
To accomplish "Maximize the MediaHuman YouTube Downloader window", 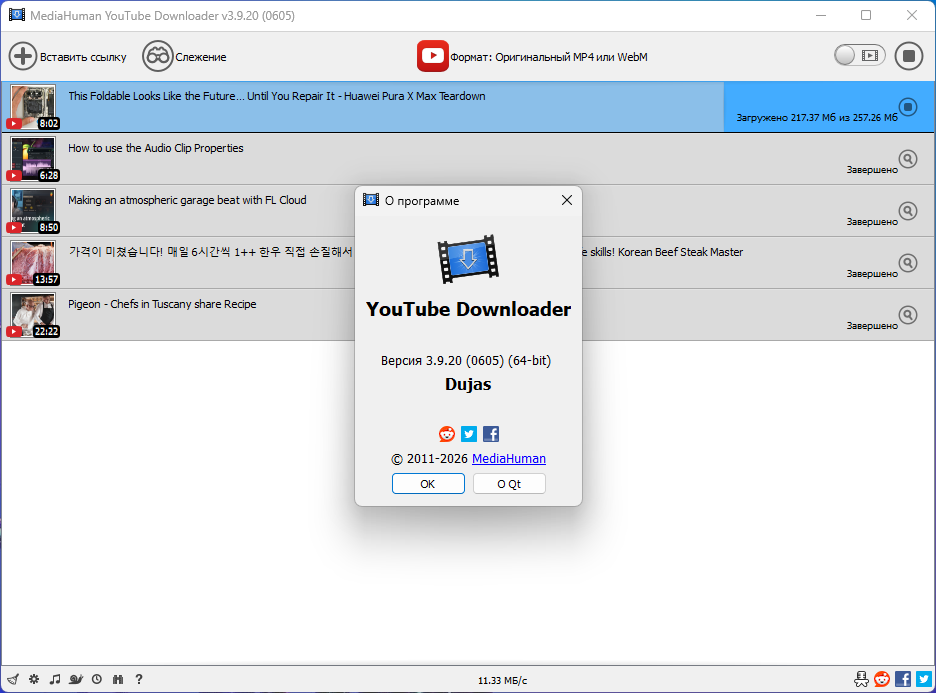I will click(x=866, y=16).
